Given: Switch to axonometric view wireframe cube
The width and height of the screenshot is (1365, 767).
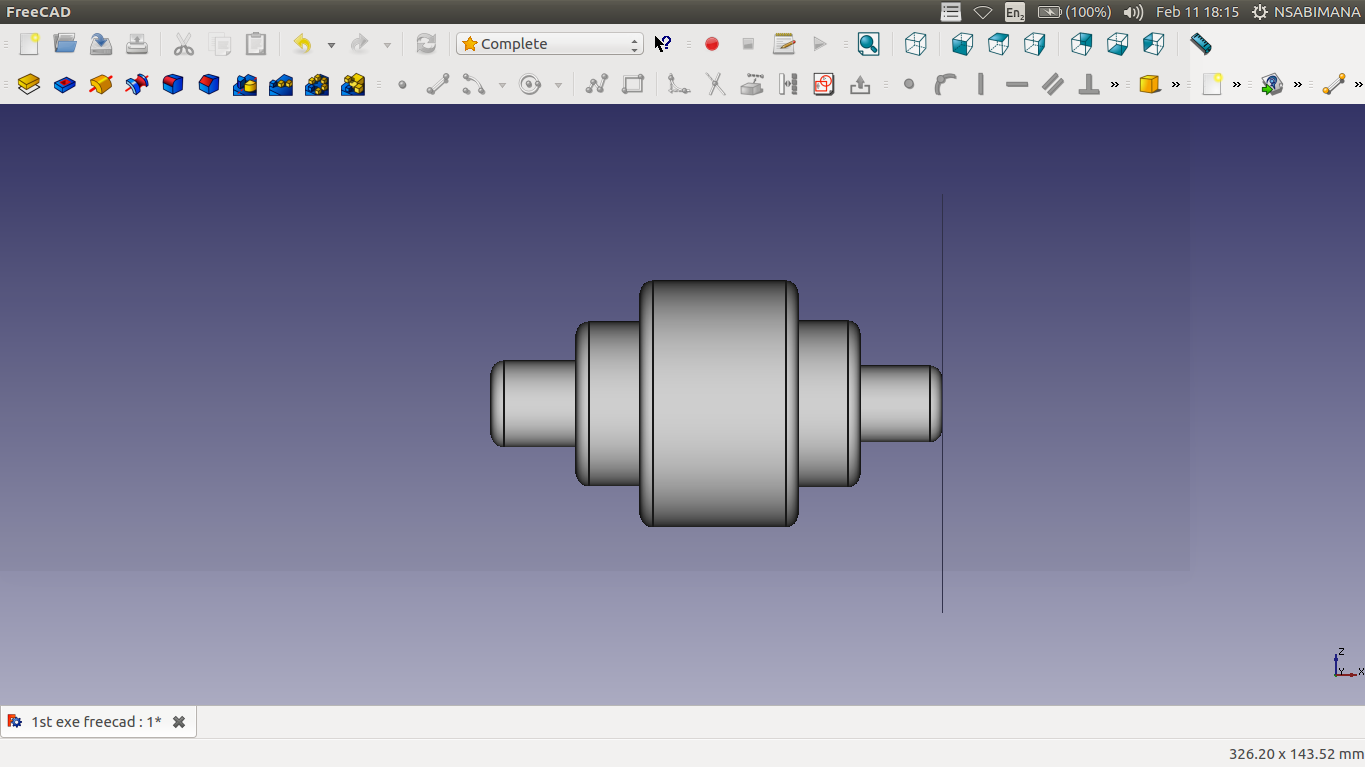Looking at the screenshot, I should (915, 44).
